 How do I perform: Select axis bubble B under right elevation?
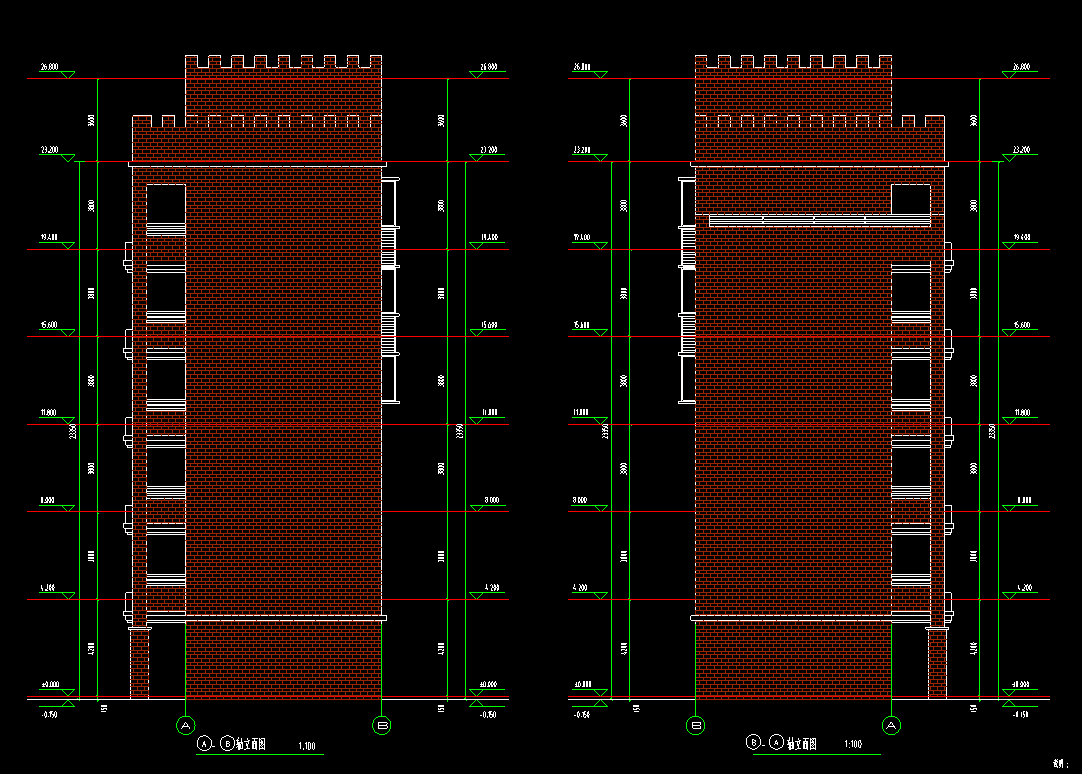[x=696, y=725]
